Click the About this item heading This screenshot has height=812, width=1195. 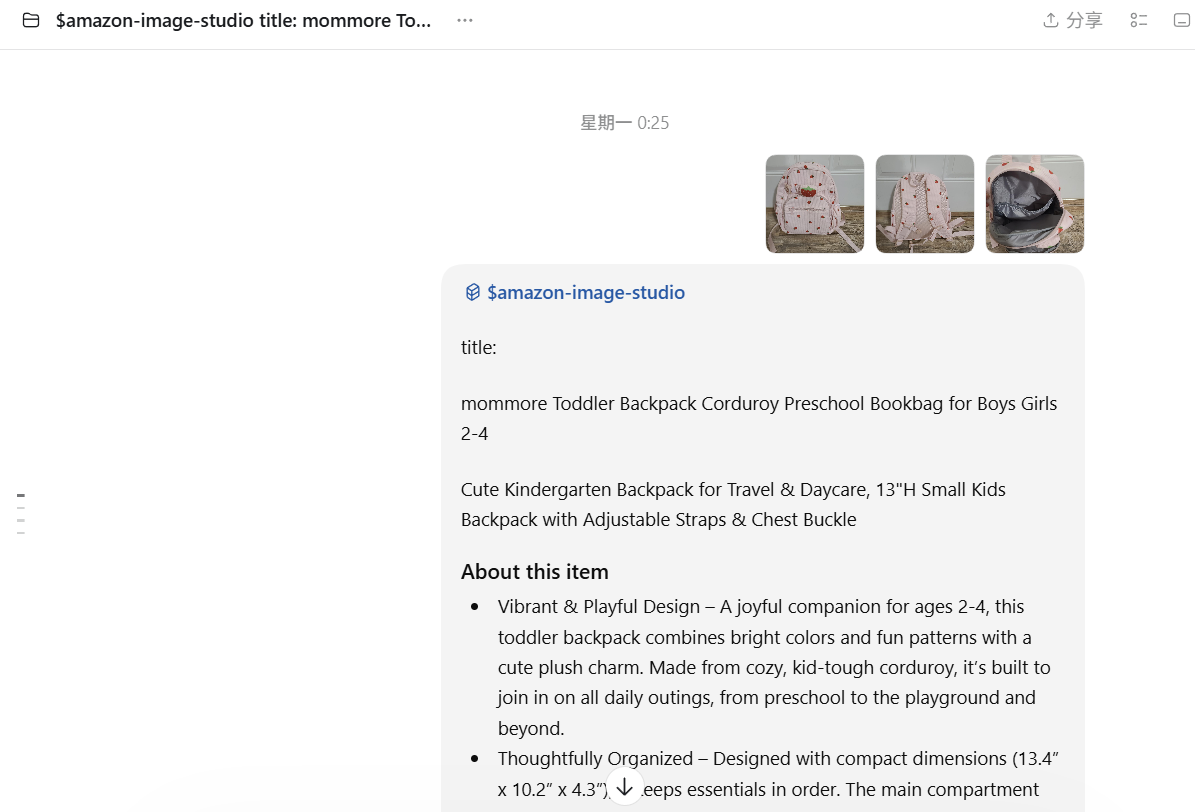pyautogui.click(x=534, y=572)
